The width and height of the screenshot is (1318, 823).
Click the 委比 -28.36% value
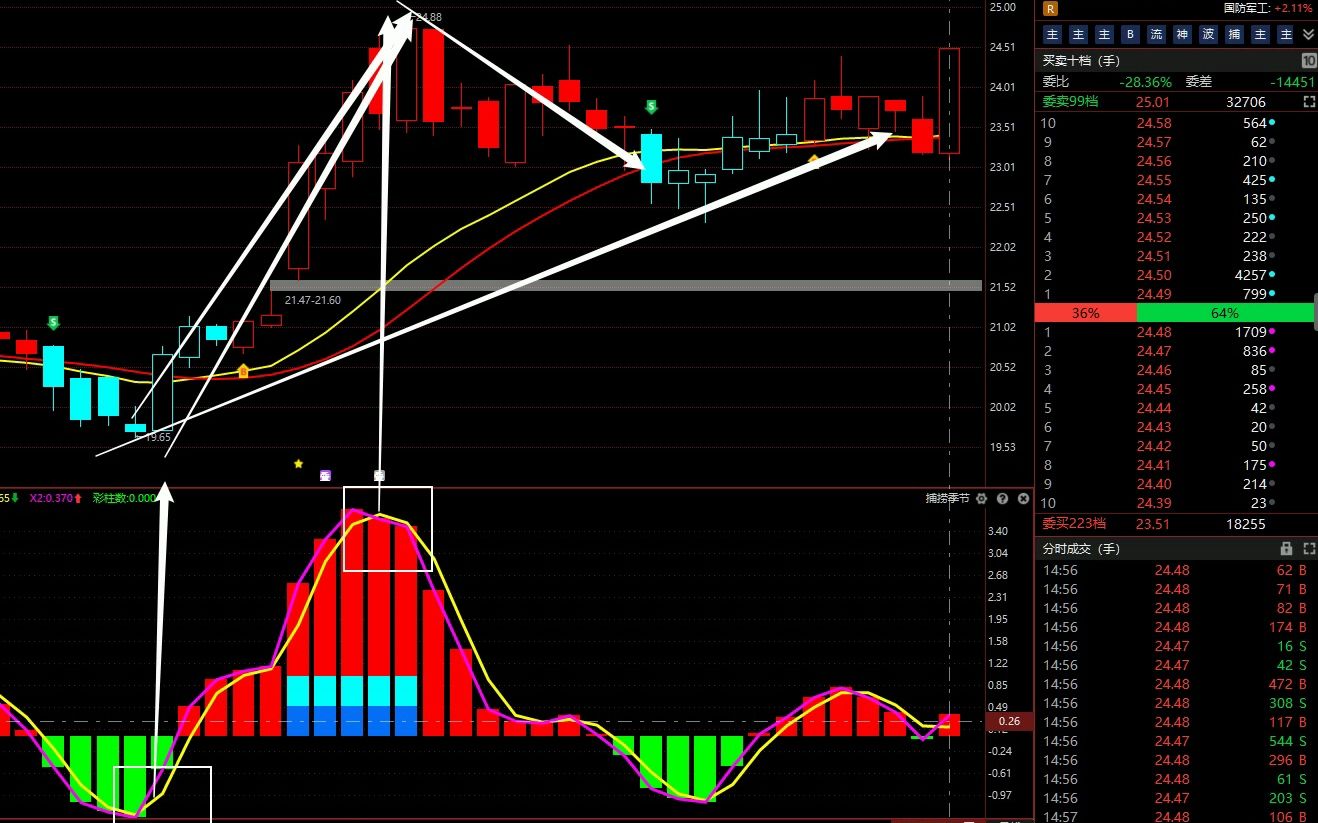click(1146, 82)
